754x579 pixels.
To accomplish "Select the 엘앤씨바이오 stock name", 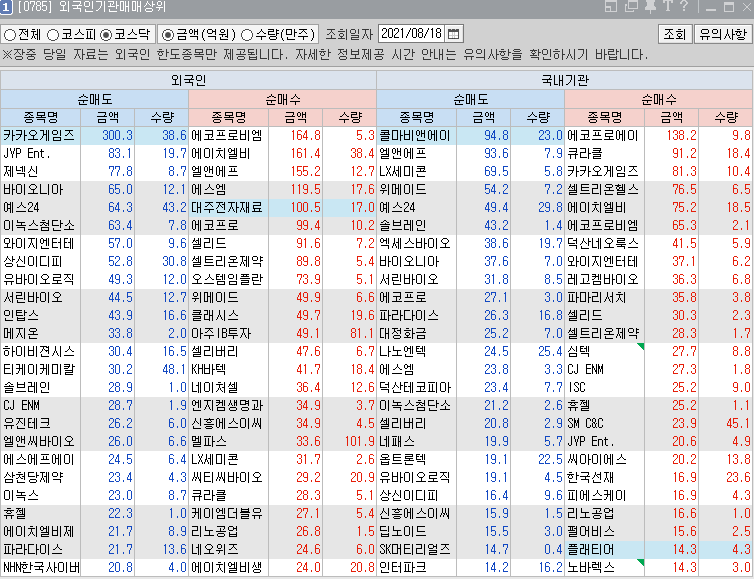I will click(x=39, y=441).
